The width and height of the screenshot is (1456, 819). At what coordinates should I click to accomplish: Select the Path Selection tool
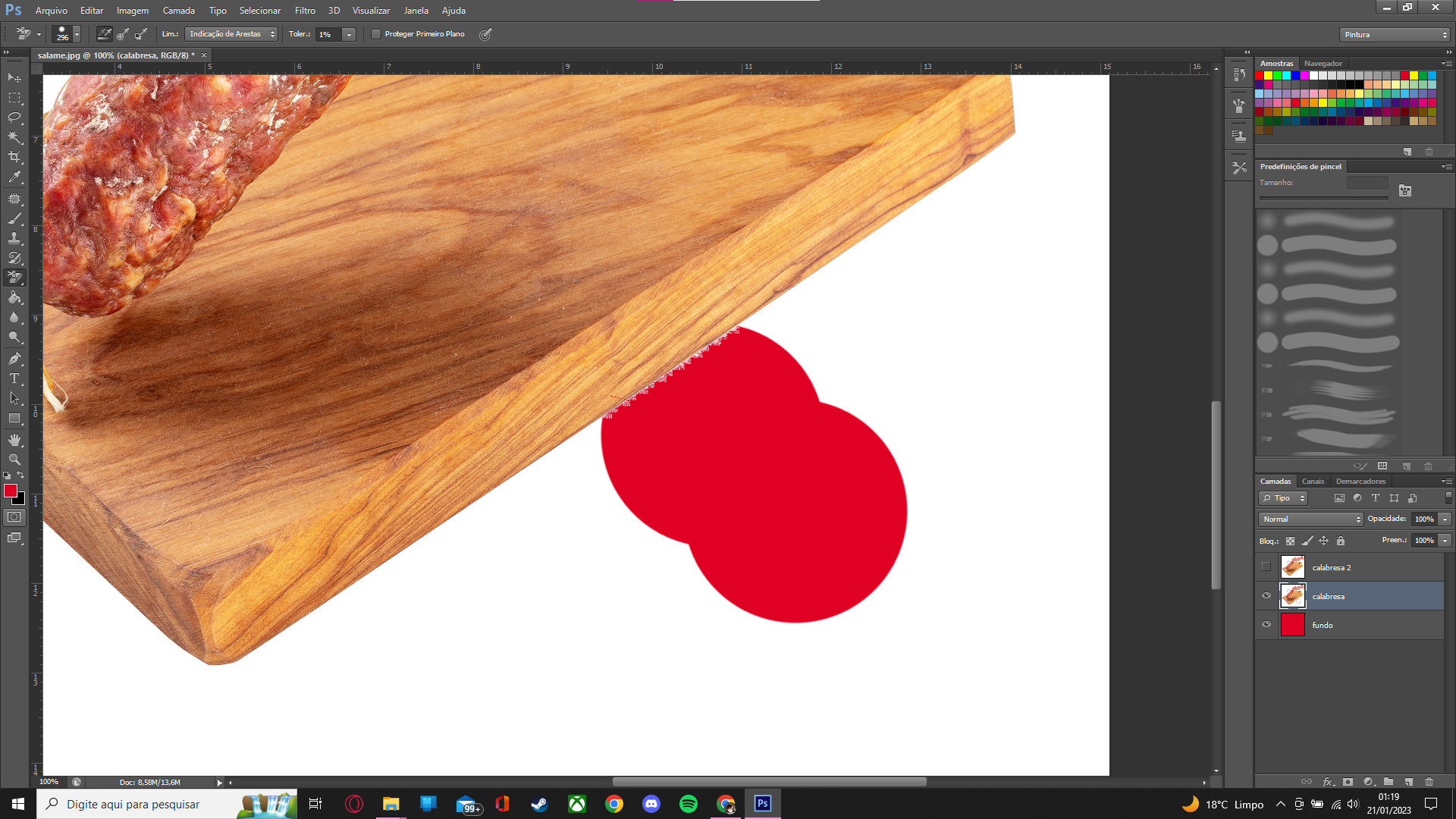pyautogui.click(x=14, y=398)
